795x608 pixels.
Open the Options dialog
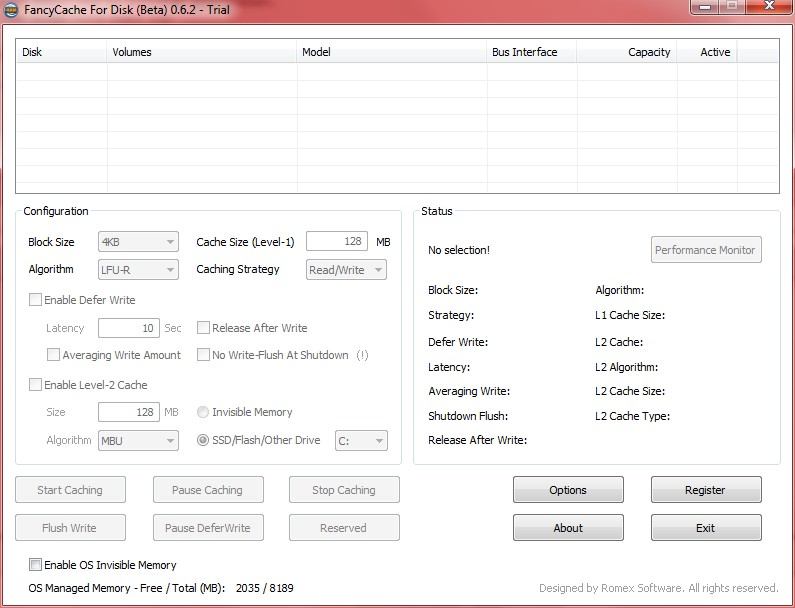tap(568, 490)
